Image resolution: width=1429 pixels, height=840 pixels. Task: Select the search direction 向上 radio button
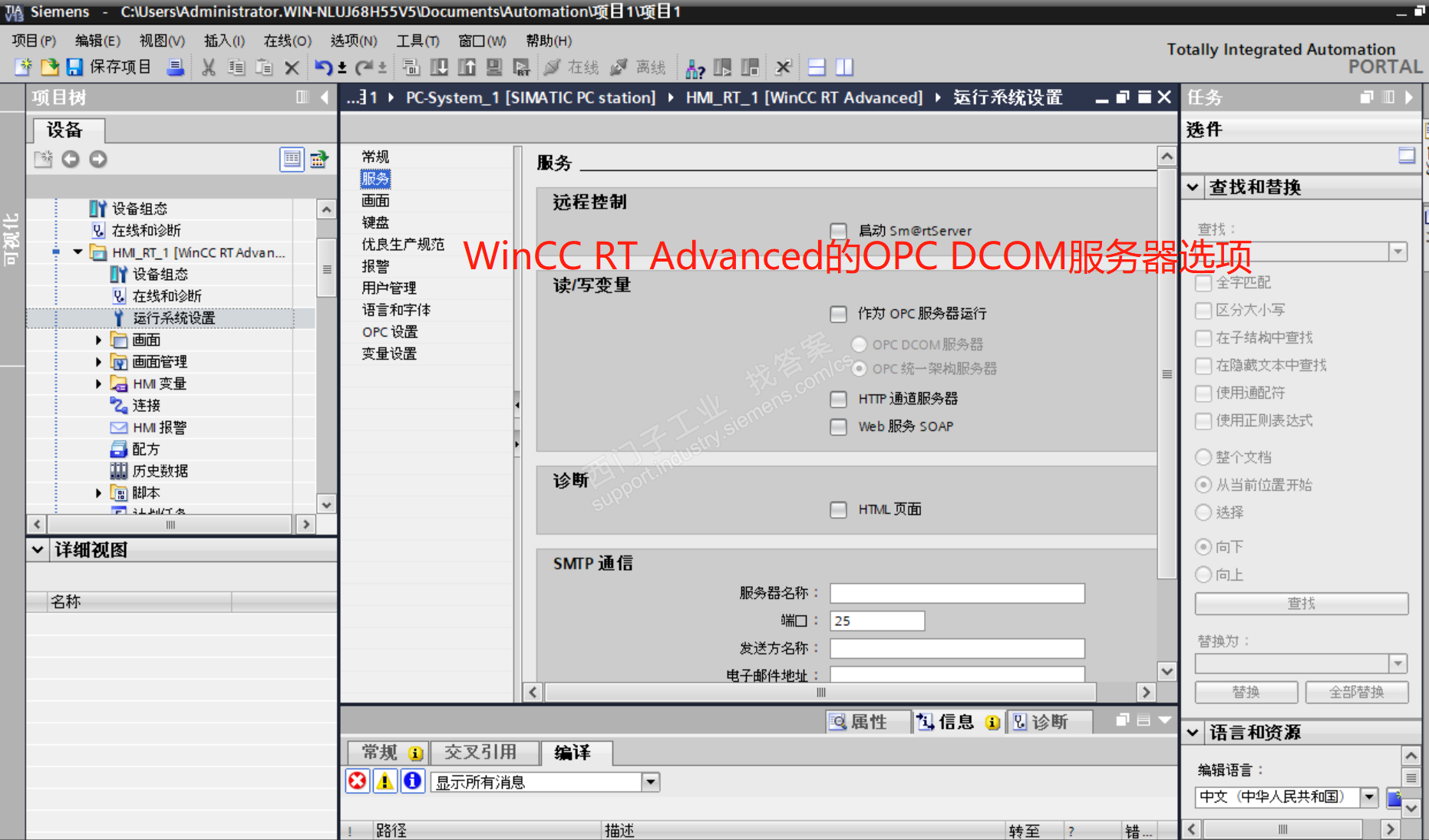click(1203, 575)
